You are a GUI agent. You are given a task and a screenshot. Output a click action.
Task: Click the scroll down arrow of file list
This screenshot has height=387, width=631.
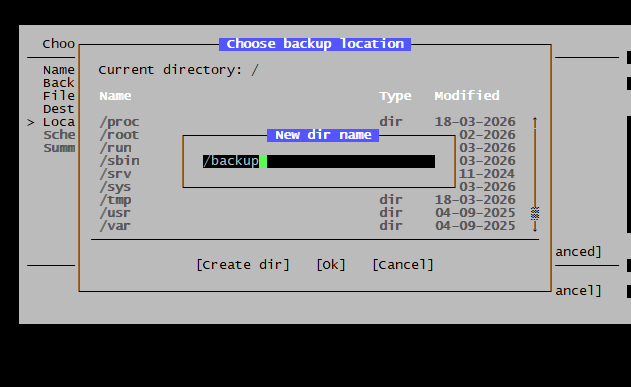pos(535,226)
